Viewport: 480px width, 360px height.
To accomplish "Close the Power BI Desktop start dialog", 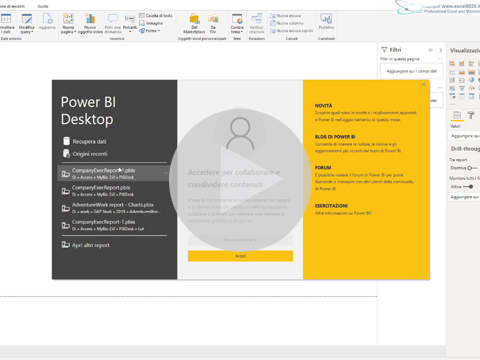I will tap(423, 84).
